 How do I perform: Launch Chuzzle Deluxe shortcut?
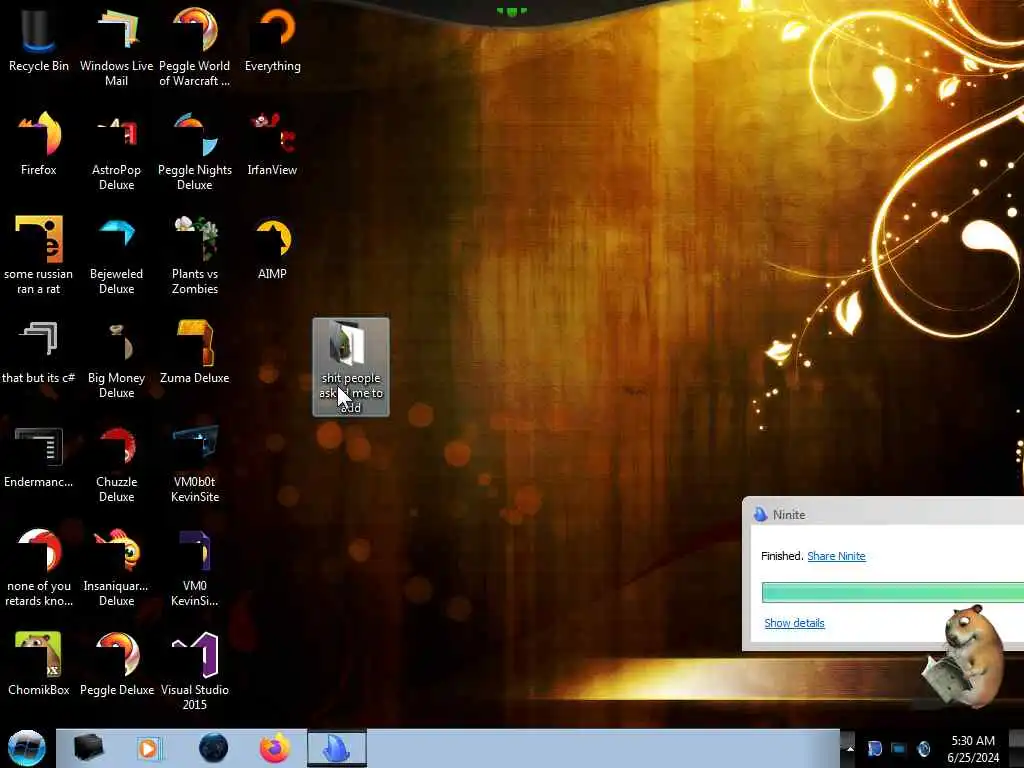pos(116,464)
